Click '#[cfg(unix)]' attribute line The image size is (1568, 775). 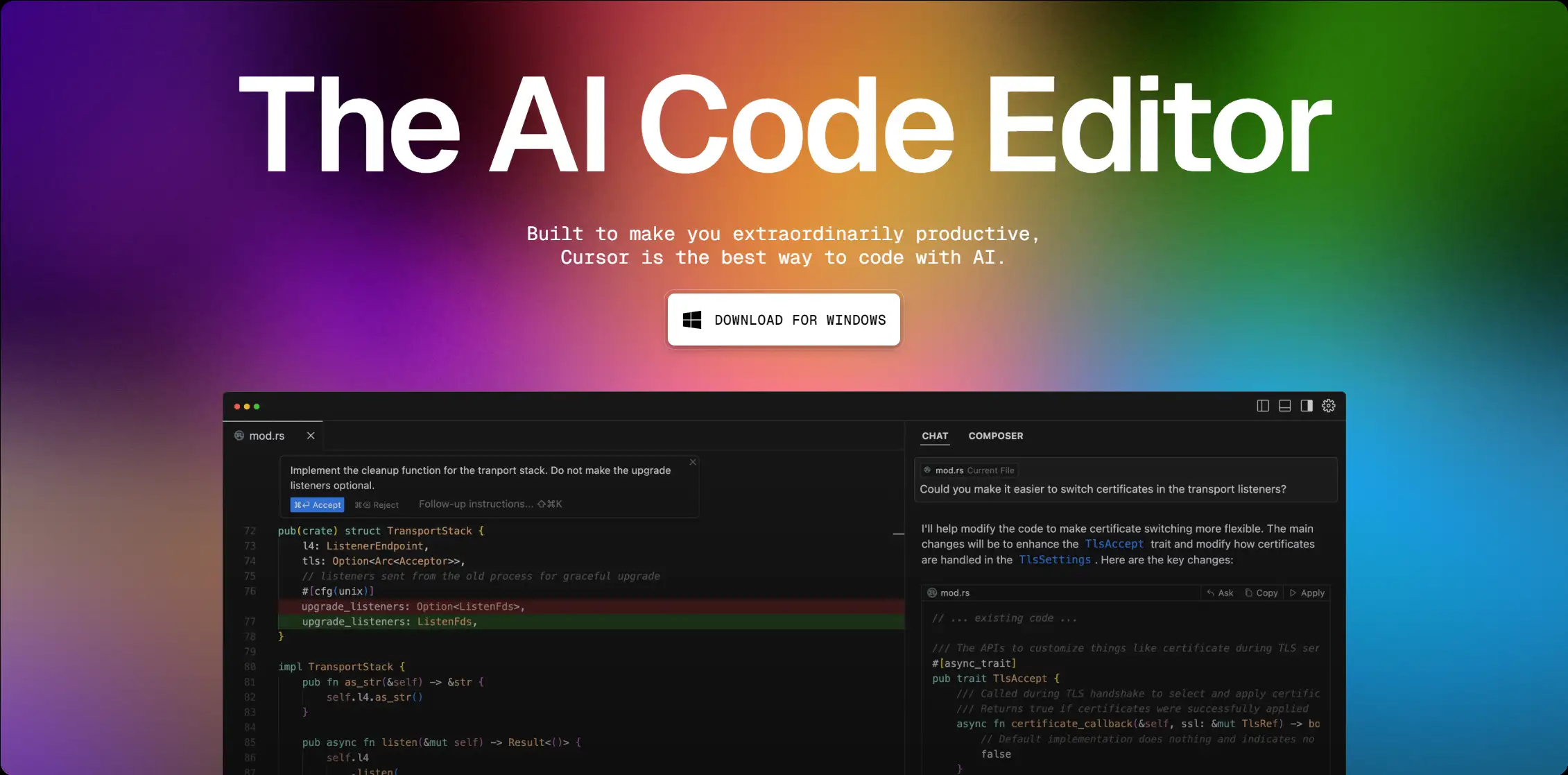[338, 591]
